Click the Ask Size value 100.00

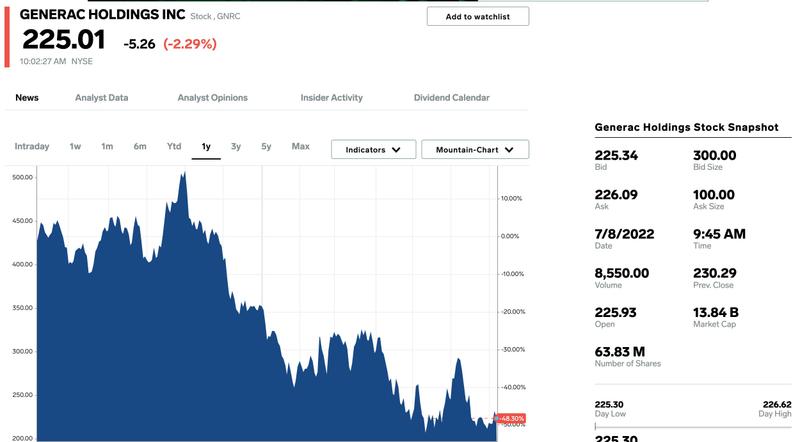pyautogui.click(x=714, y=194)
